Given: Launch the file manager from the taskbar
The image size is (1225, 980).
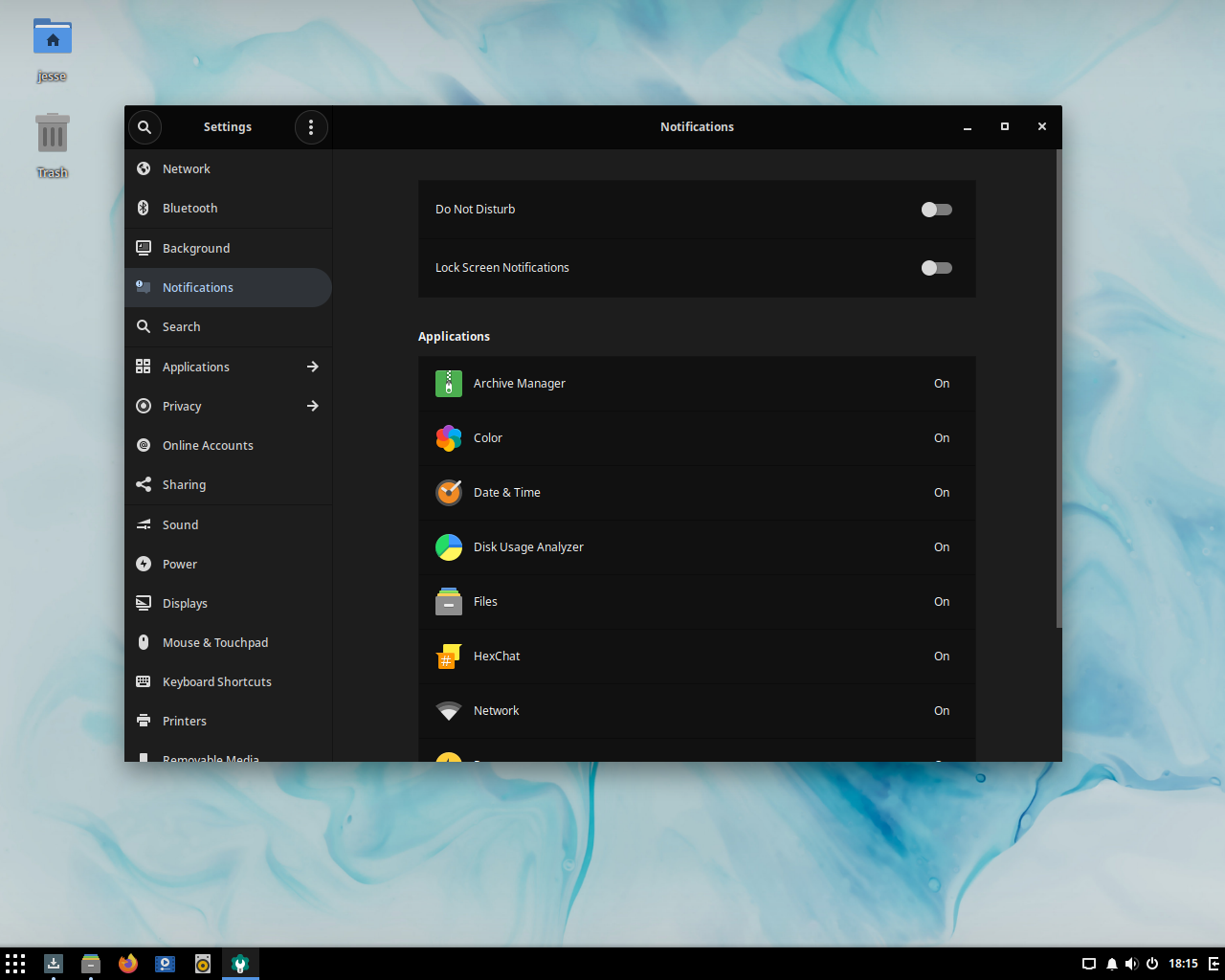Looking at the screenshot, I should tap(91, 964).
